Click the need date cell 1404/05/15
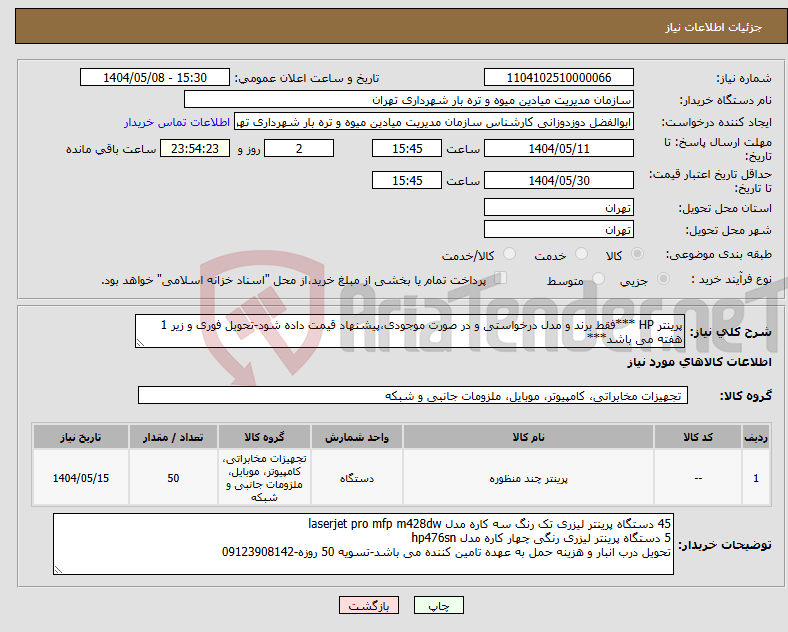This screenshot has height=632, width=788. coord(81,478)
